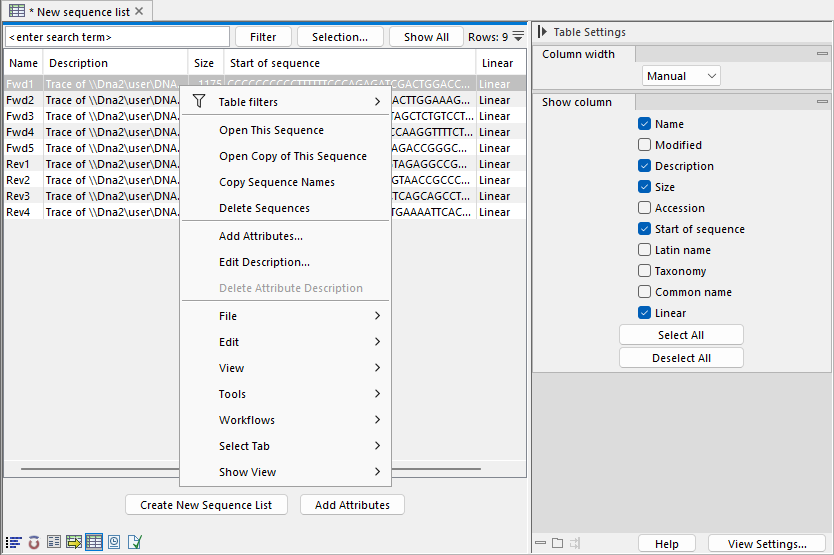The height and width of the screenshot is (555, 834).
Task: Open the history view clock icon
Action: 114,542
